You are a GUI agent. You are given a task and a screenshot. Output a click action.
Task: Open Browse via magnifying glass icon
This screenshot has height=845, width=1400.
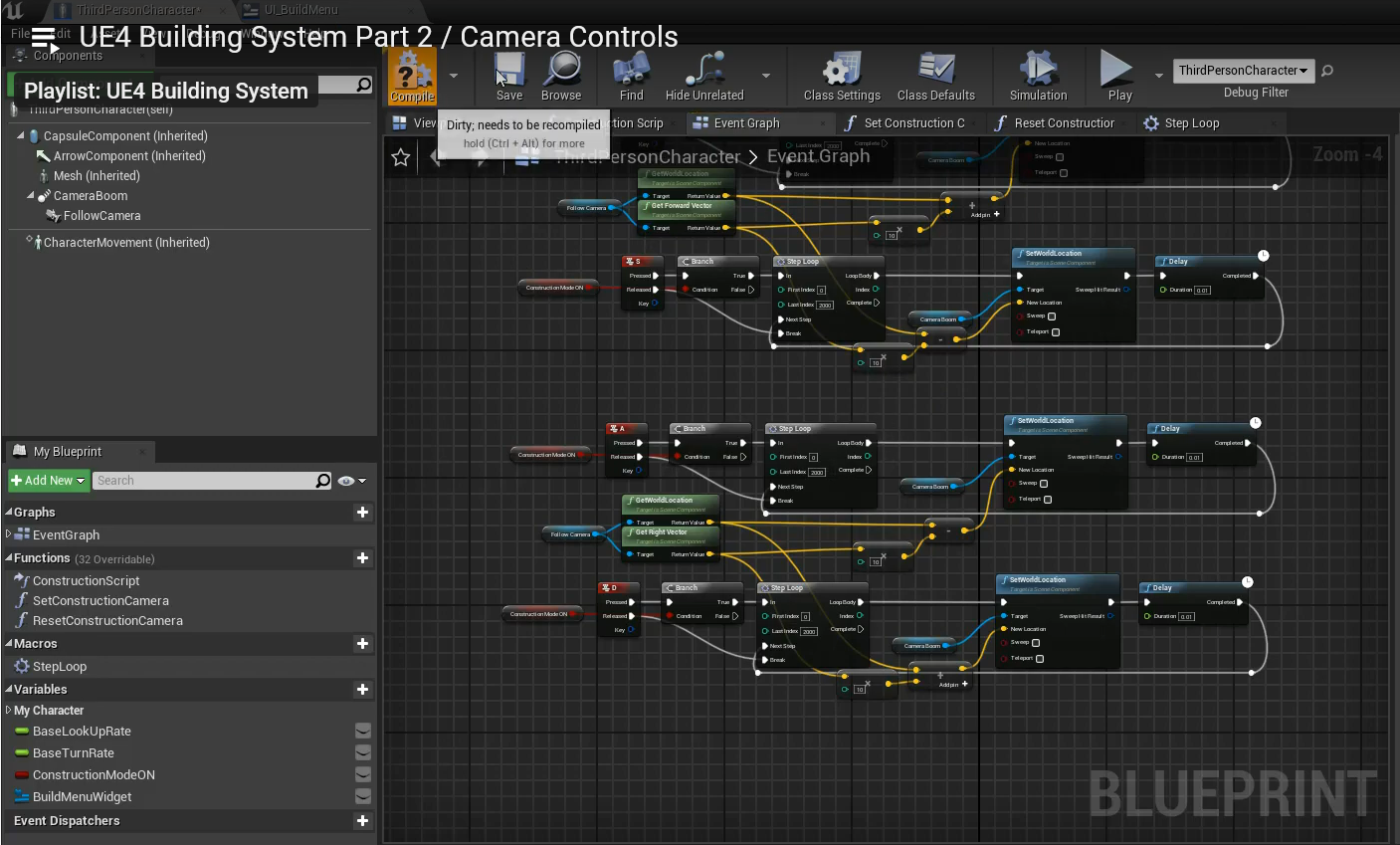click(561, 71)
